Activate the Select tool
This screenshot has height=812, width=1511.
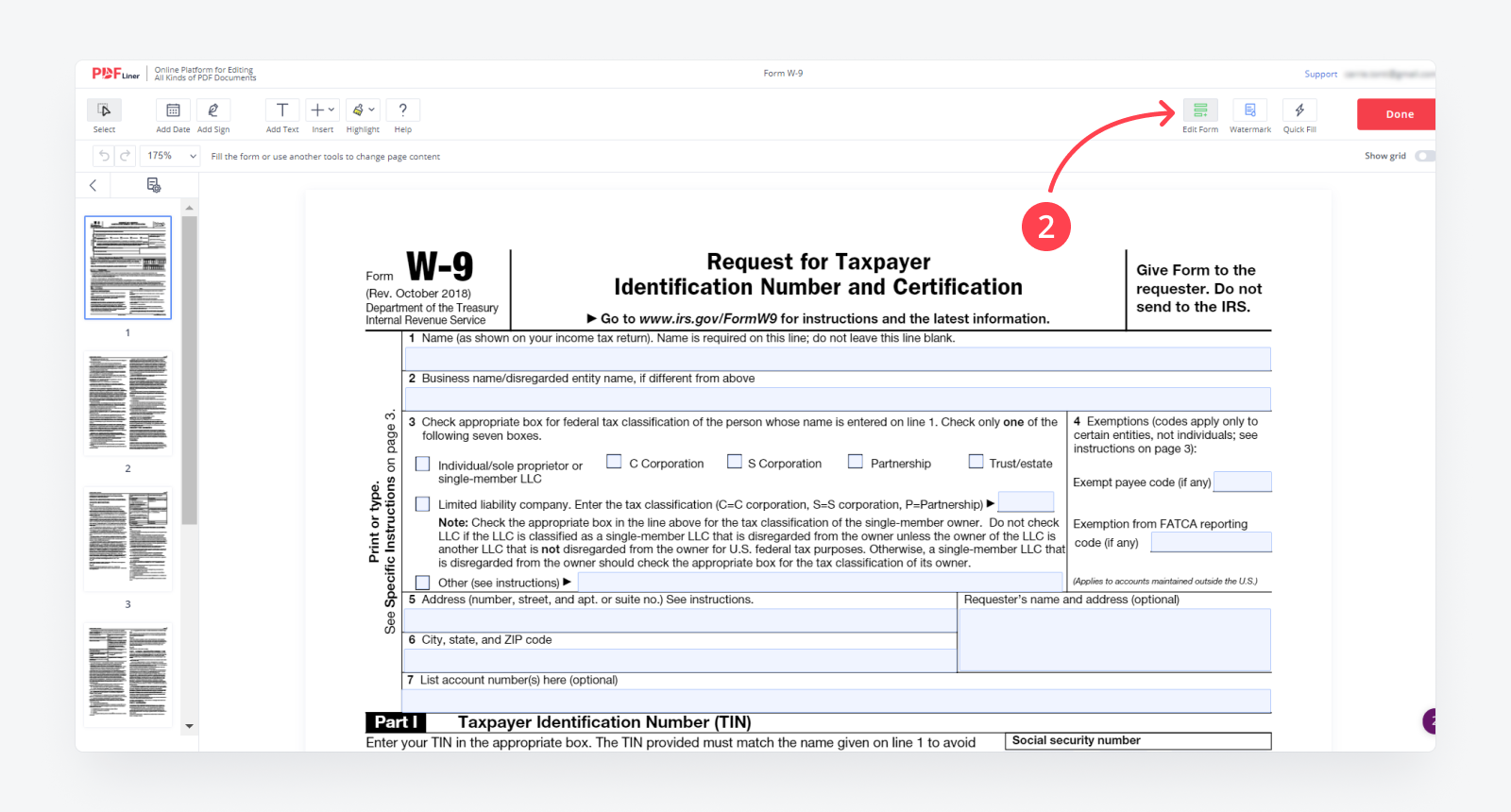point(104,110)
